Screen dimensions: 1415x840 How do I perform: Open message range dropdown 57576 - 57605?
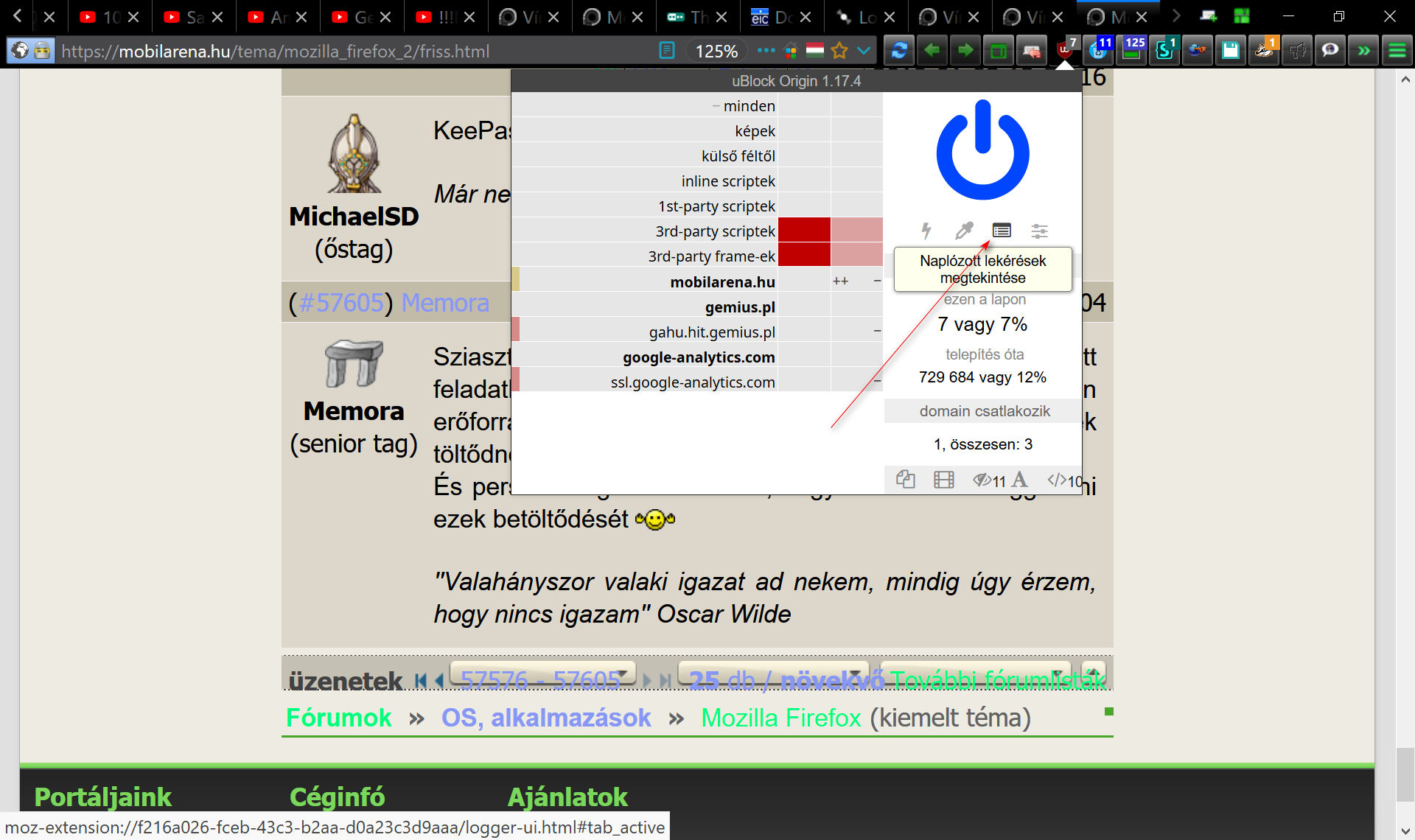coord(542,675)
